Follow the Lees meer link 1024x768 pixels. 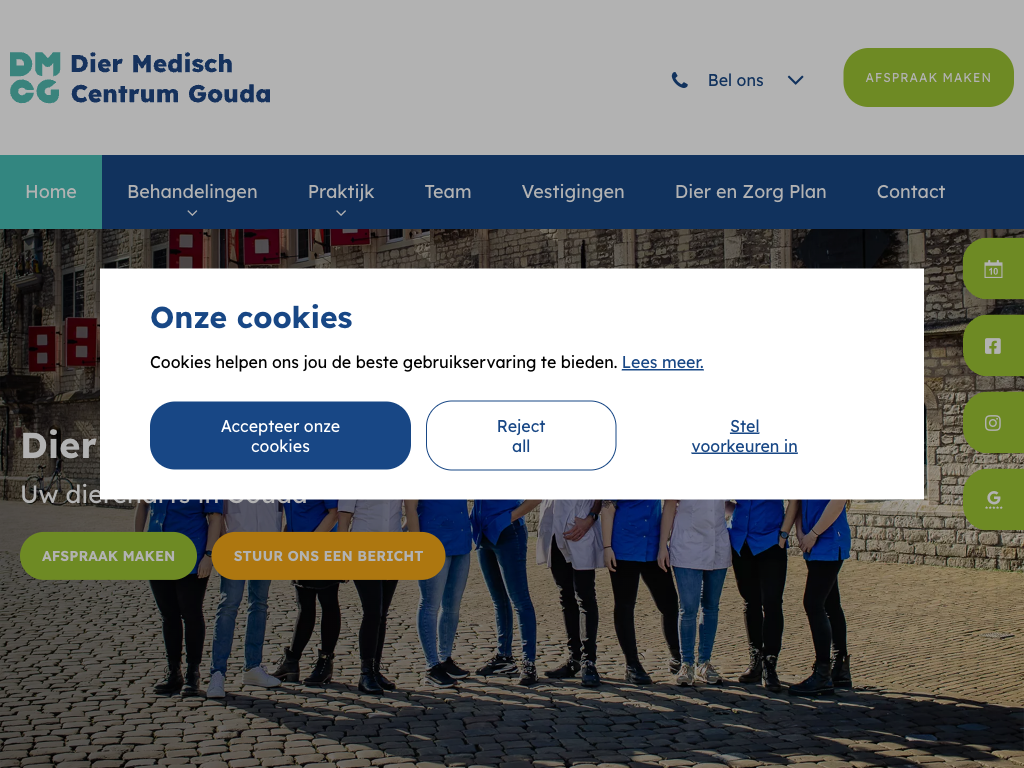[662, 362]
